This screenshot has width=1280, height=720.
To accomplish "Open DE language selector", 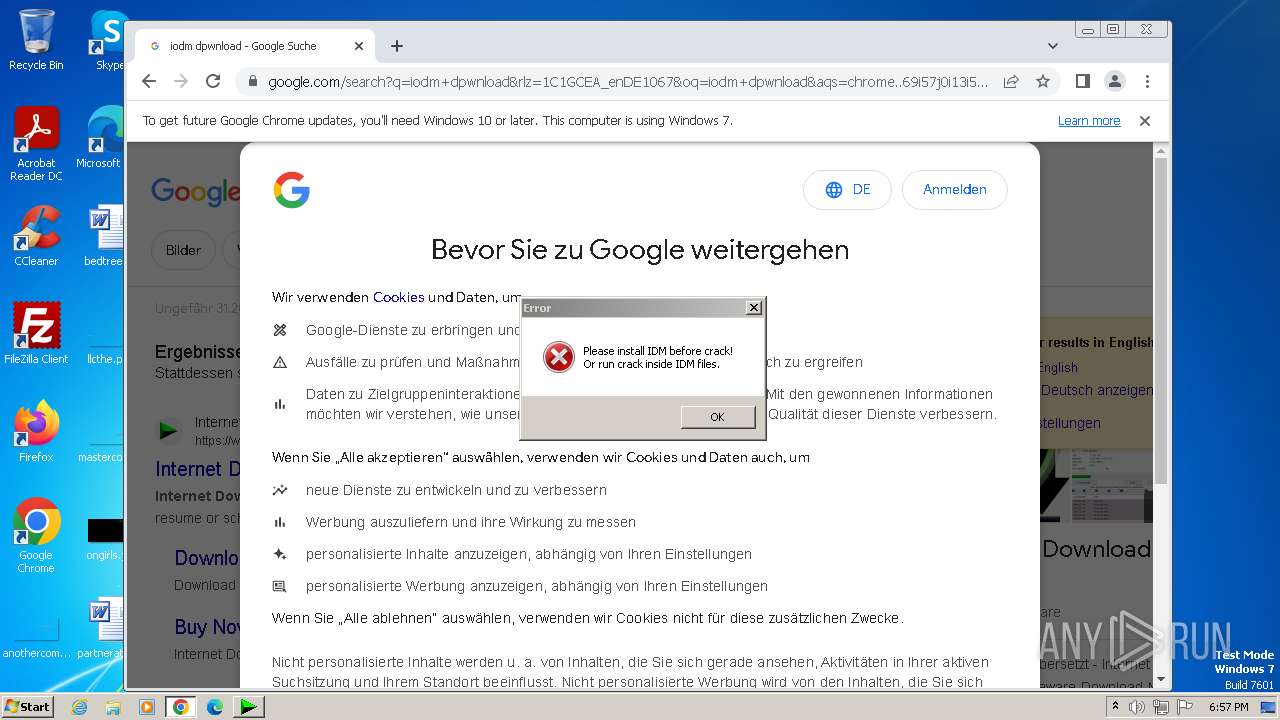I will pyautogui.click(x=847, y=190).
